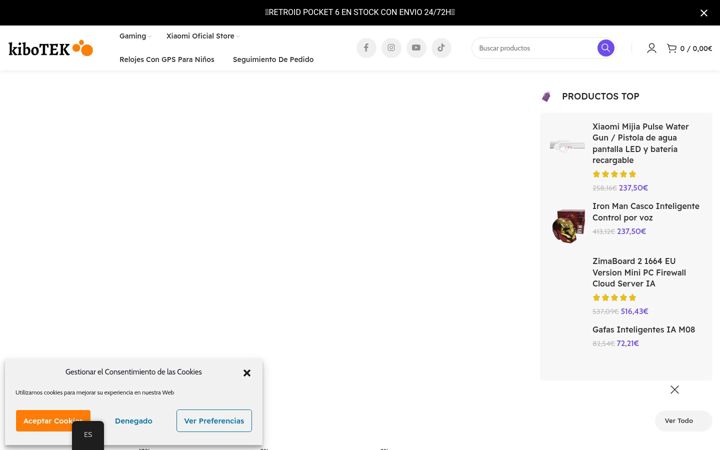Open the ES language selector
720x450 pixels.
tap(88, 435)
